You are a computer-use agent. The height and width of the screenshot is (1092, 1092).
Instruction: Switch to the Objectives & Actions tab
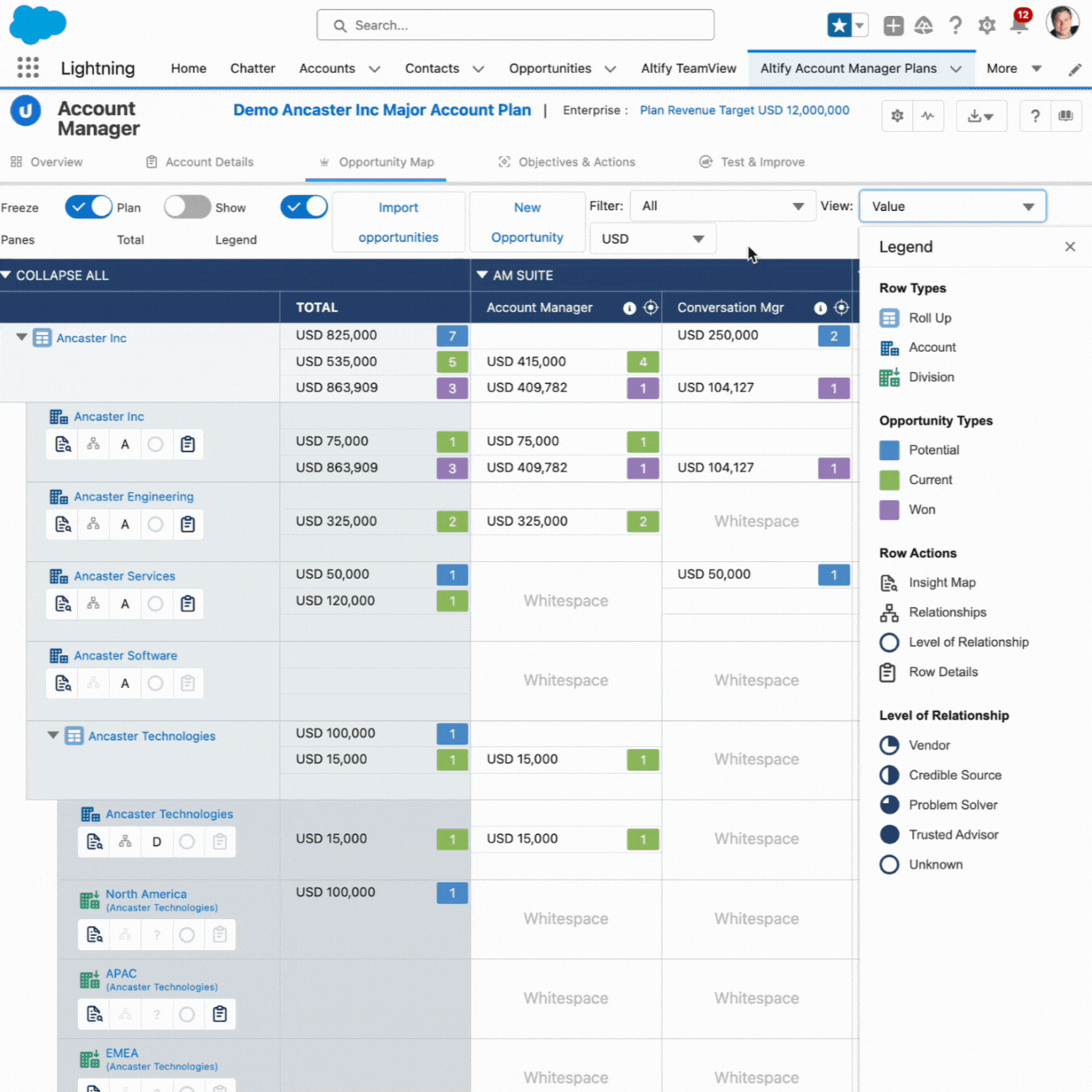click(567, 162)
